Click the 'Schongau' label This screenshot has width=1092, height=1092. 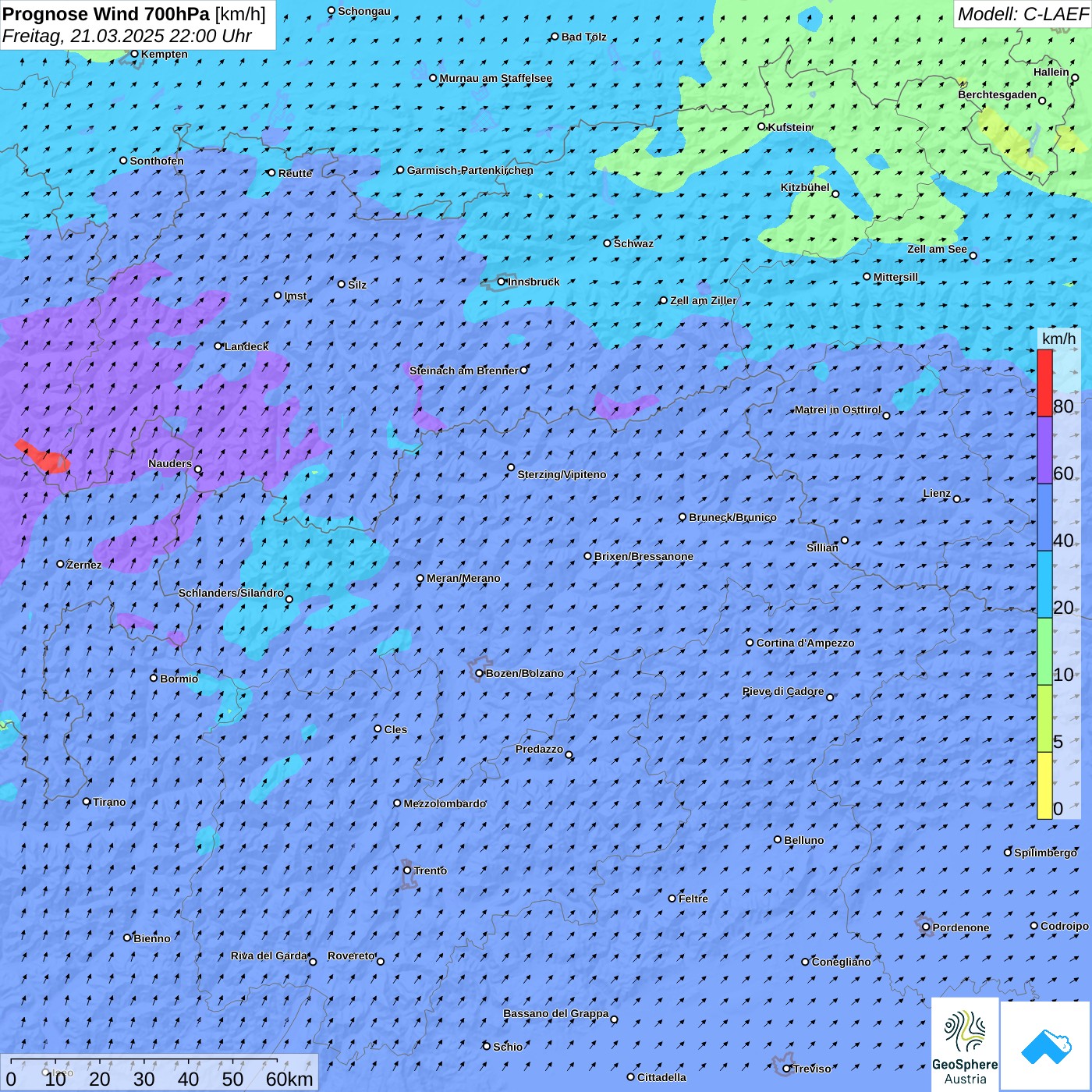tap(364, 11)
